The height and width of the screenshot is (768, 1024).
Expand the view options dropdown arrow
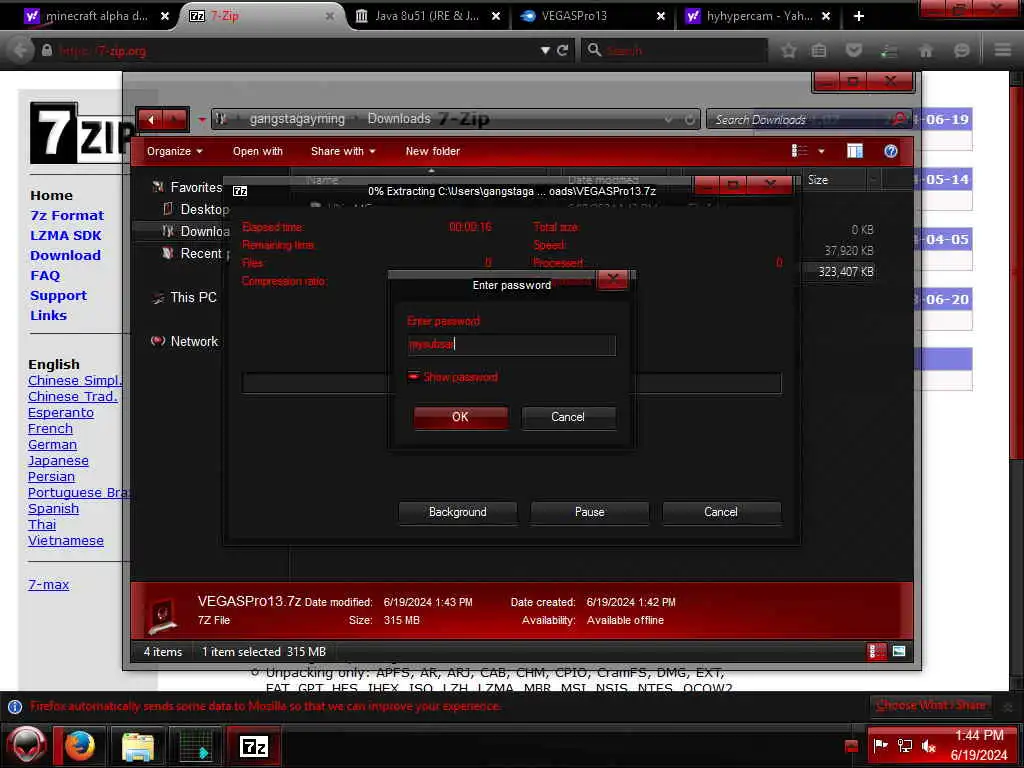(822, 152)
